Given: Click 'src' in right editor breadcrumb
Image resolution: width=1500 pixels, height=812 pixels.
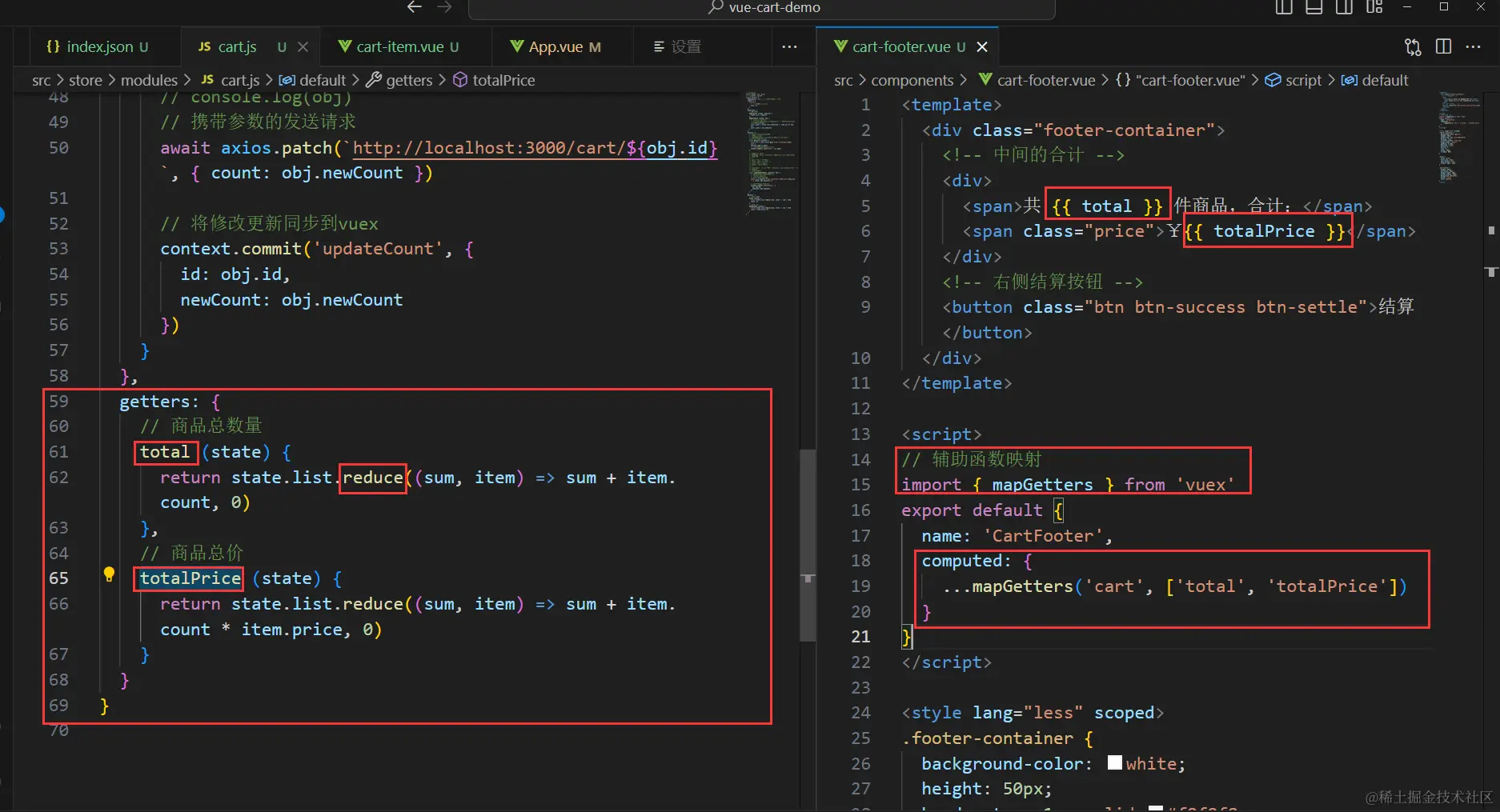Looking at the screenshot, I should [844, 80].
